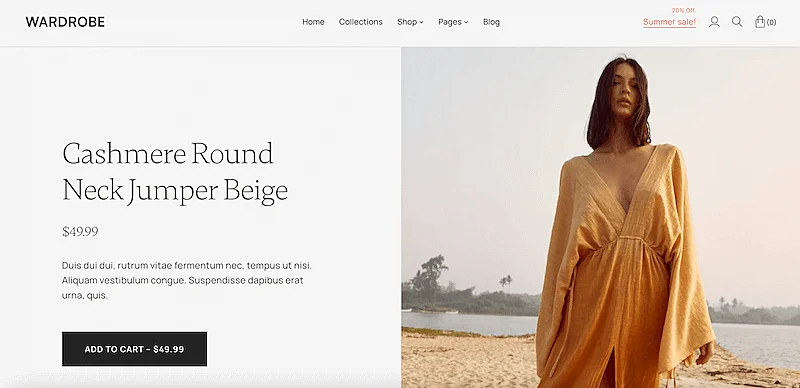Click the 20% Off label
Screen dimensions: 800x388
point(684,10)
